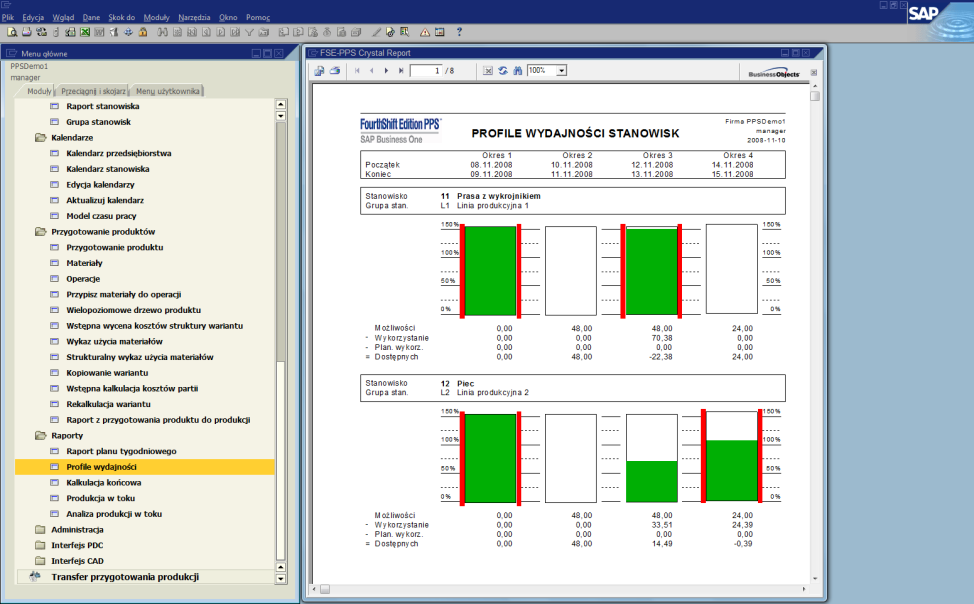Click the Stop Loading icon in report toolbar
This screenshot has height=604, width=974.
coord(488,71)
